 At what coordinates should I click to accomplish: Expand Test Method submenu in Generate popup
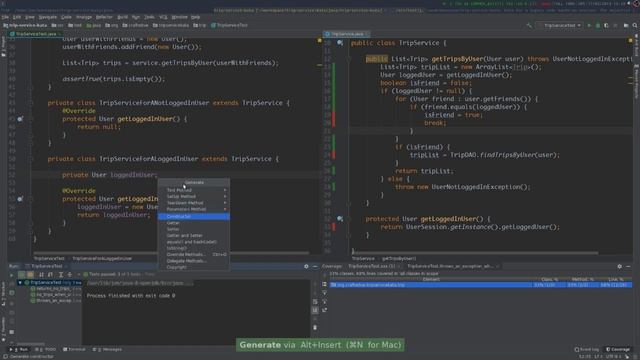click(x=194, y=190)
